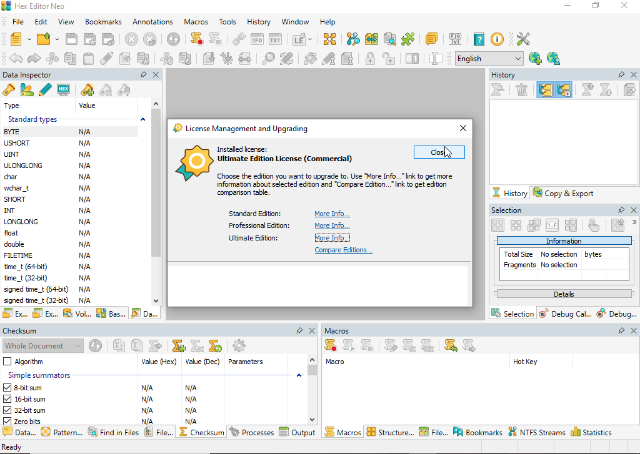Click the pencil edit icon in Data Inspector

(45, 90)
